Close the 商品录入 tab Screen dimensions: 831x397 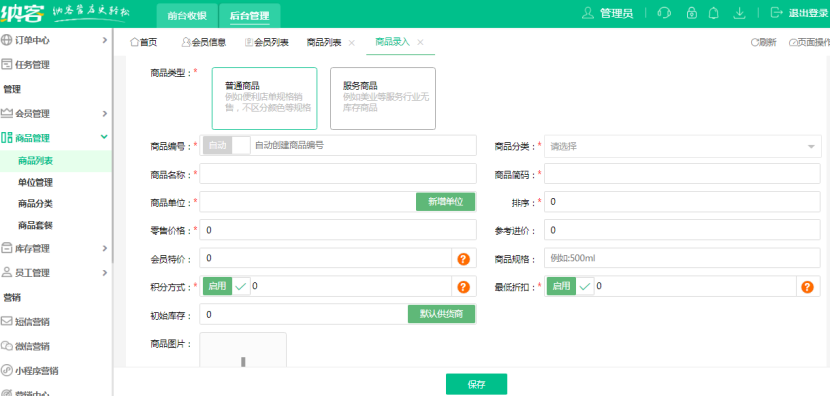(x=420, y=42)
